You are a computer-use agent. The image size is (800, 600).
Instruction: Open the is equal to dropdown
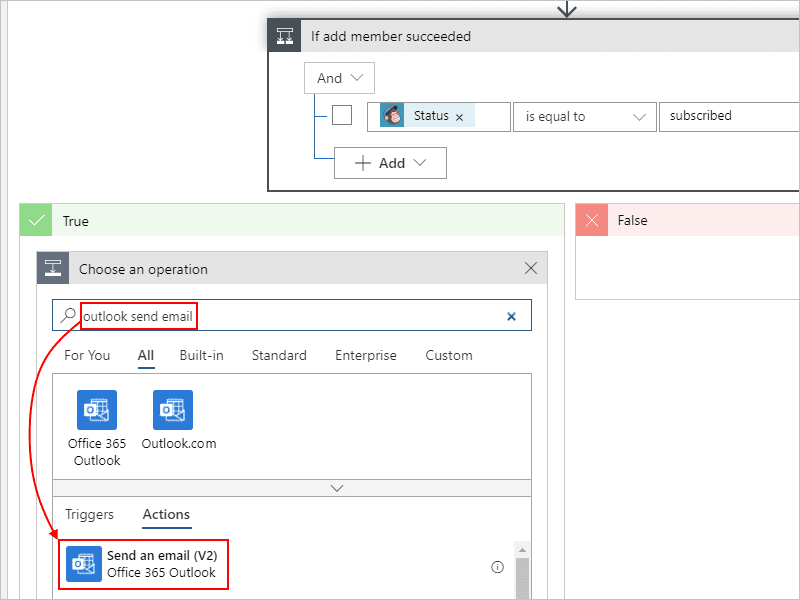[x=585, y=117]
